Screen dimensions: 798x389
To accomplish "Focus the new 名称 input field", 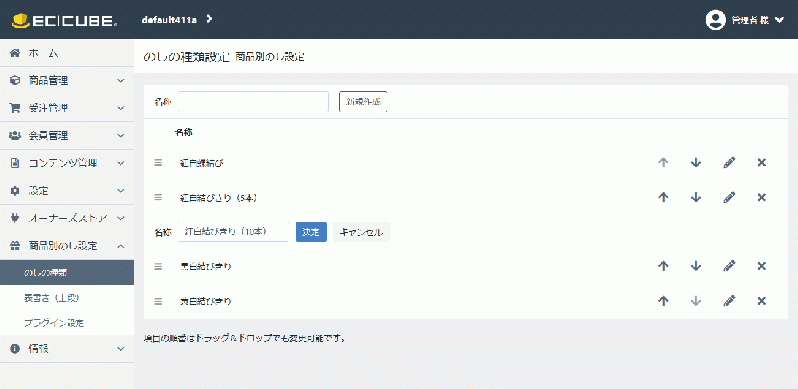I will coord(253,102).
